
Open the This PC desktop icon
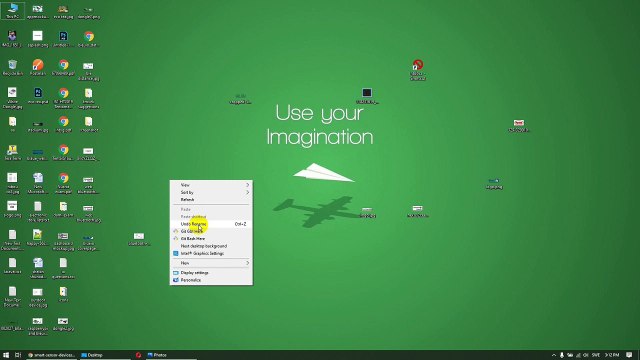point(13,11)
